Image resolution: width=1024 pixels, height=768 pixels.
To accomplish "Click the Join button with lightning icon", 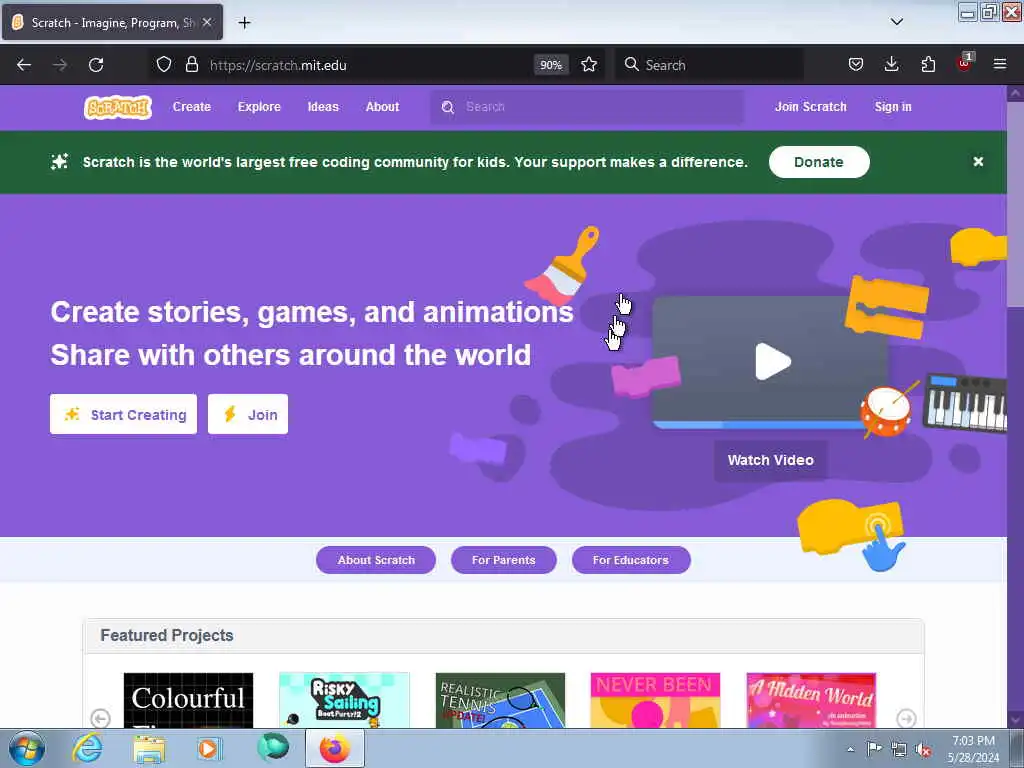I will 248,414.
